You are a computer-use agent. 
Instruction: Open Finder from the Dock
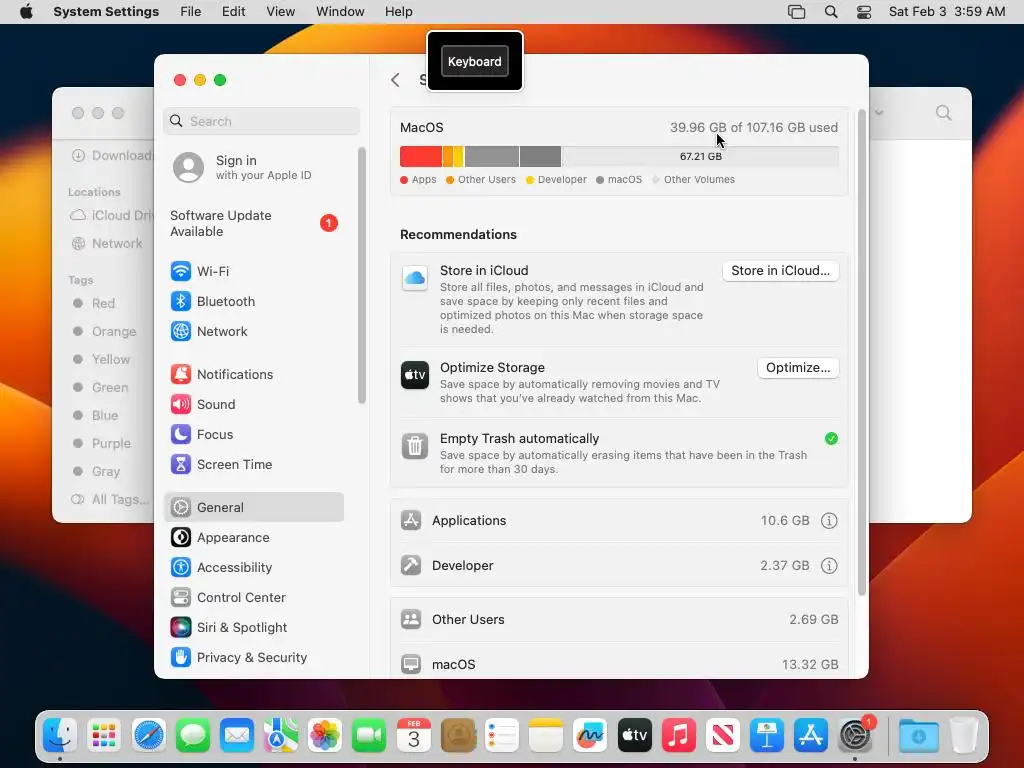[x=59, y=736]
